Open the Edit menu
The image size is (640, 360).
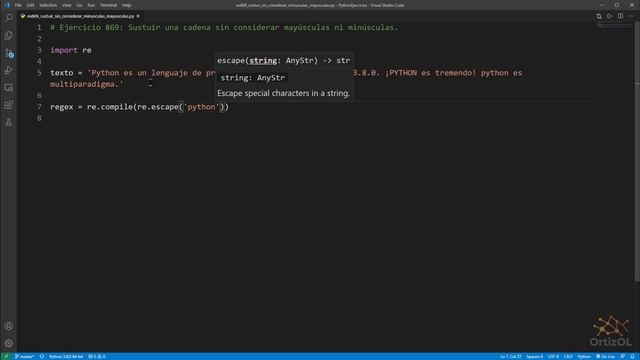30,5
